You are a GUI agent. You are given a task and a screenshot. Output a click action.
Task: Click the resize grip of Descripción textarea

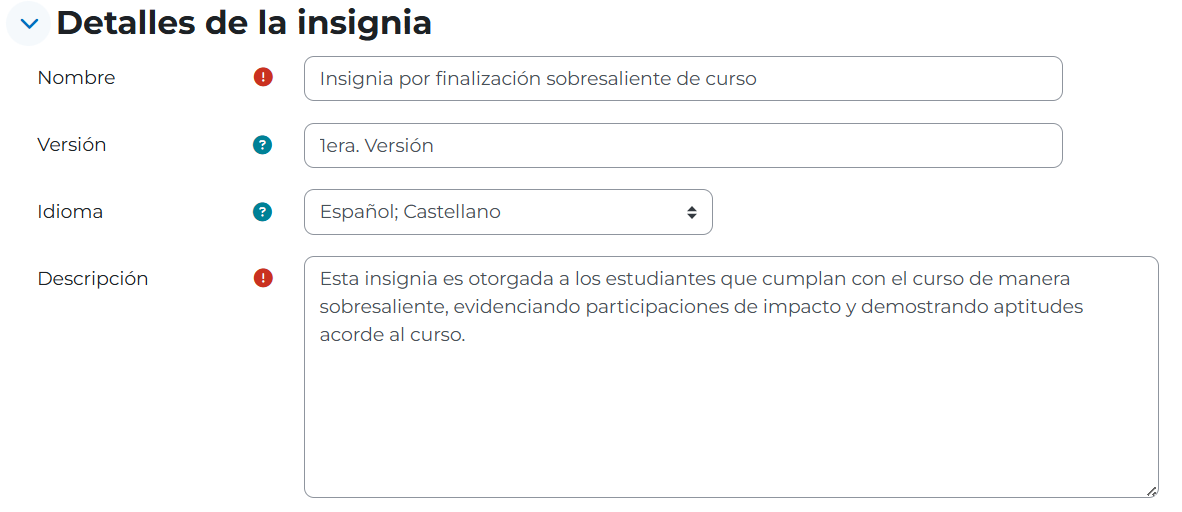[1151, 491]
